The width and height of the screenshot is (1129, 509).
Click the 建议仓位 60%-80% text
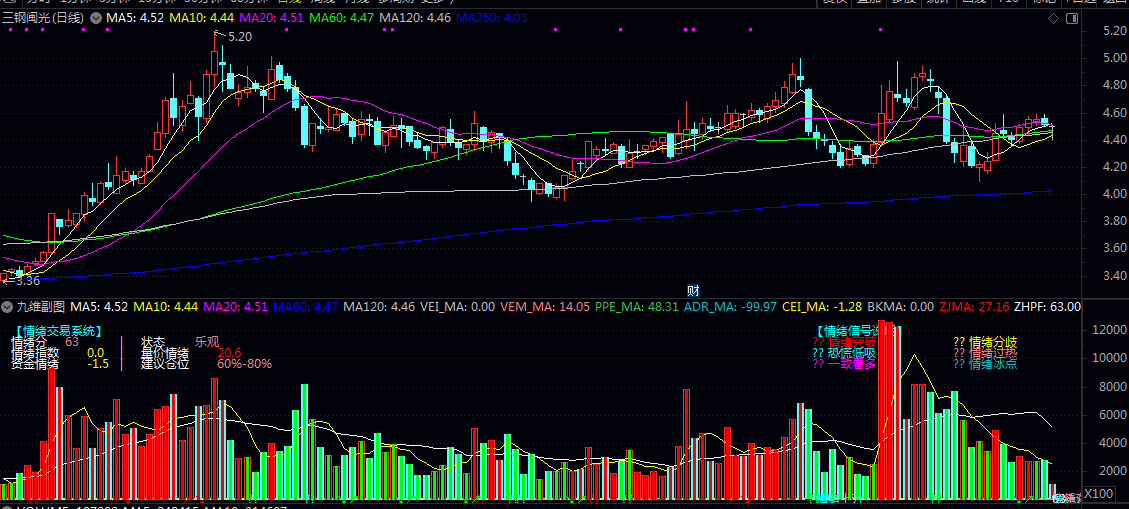pos(206,364)
